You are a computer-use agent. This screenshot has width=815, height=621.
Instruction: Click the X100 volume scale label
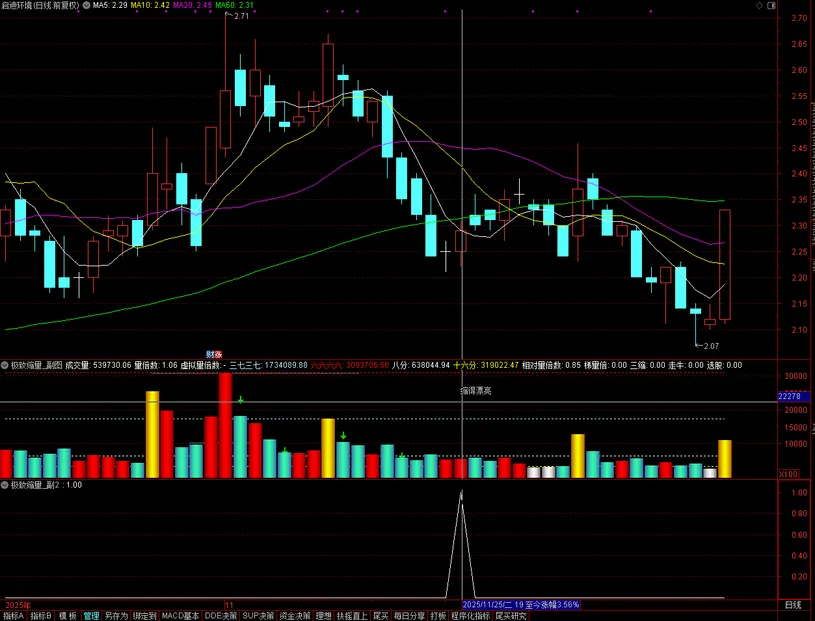788,473
